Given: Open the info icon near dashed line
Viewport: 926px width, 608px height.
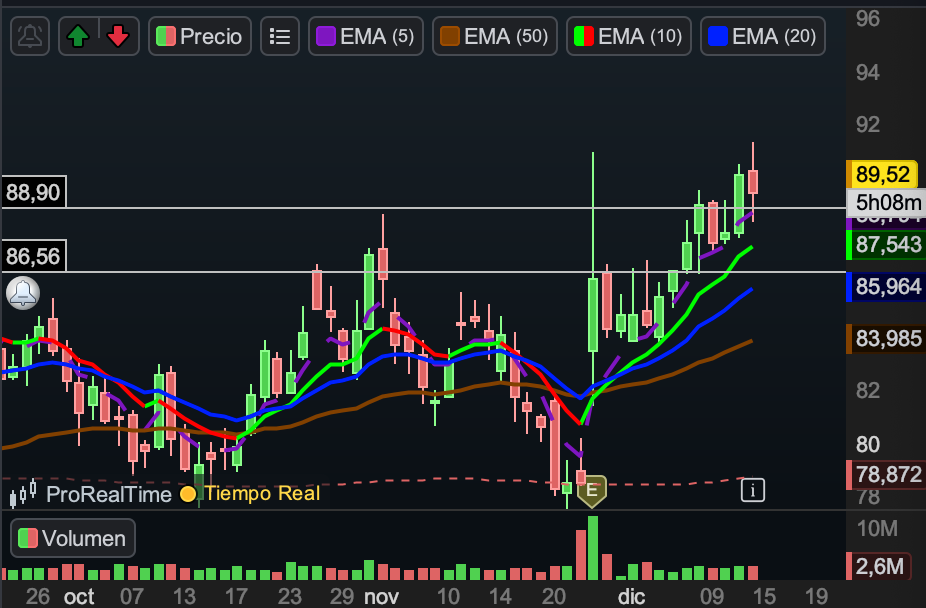Looking at the screenshot, I should tap(753, 489).
